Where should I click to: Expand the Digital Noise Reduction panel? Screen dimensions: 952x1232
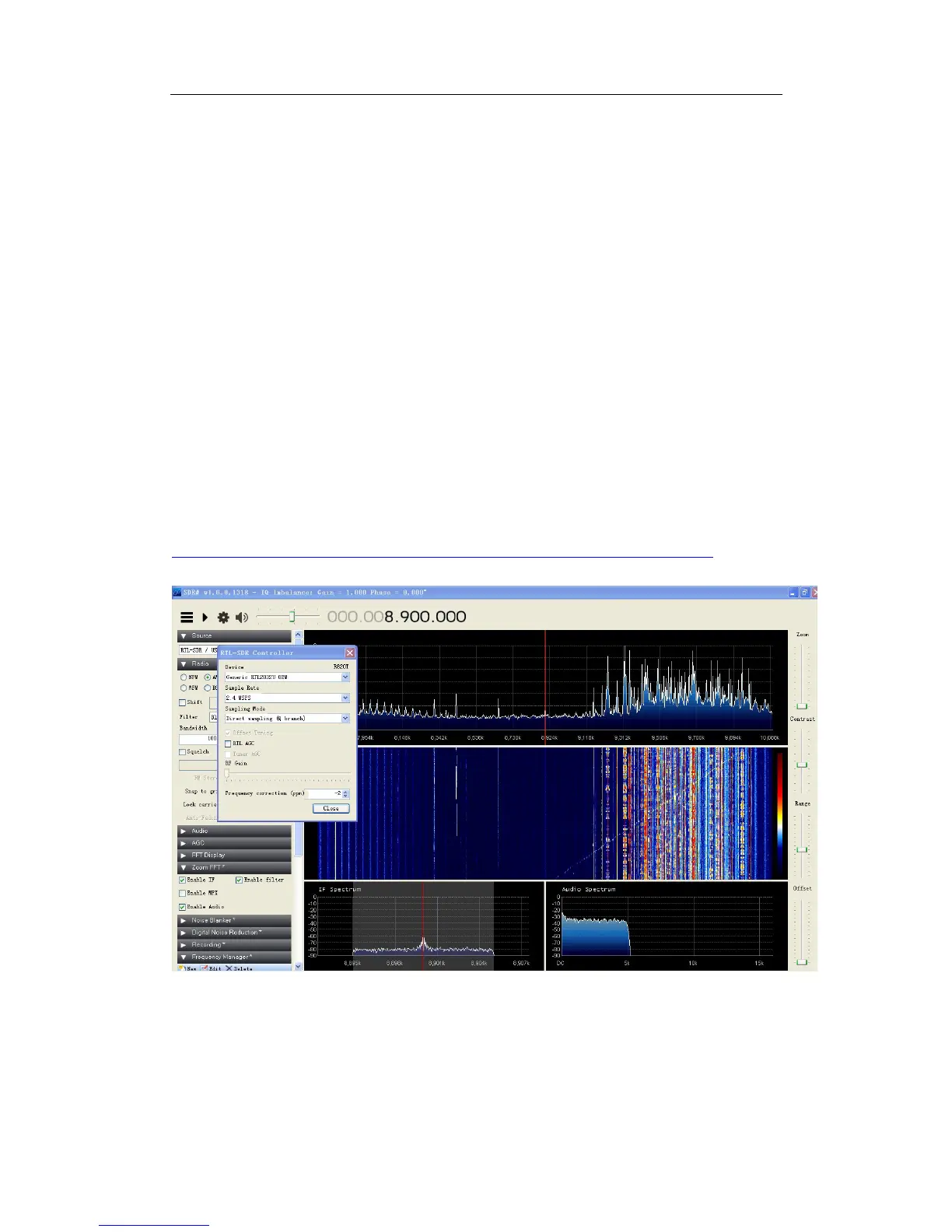pos(234,933)
